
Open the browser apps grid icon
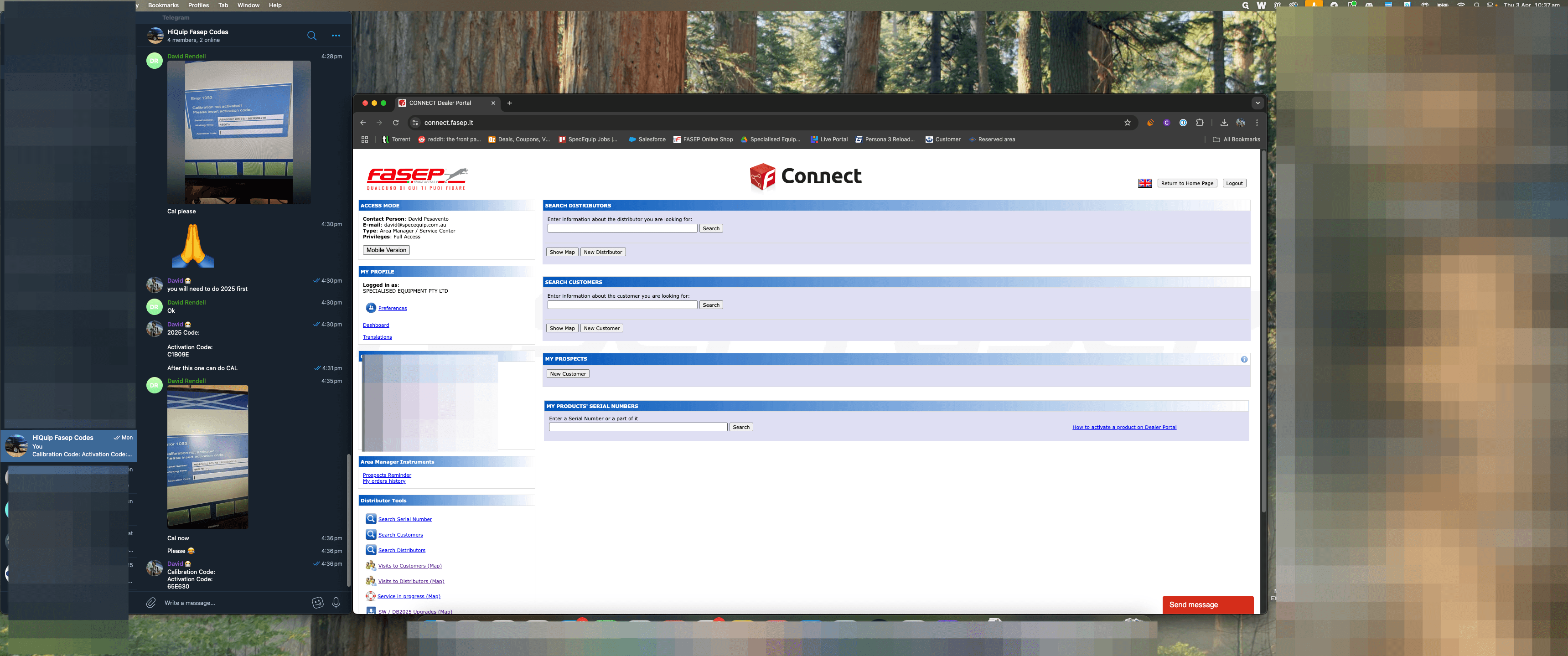365,139
